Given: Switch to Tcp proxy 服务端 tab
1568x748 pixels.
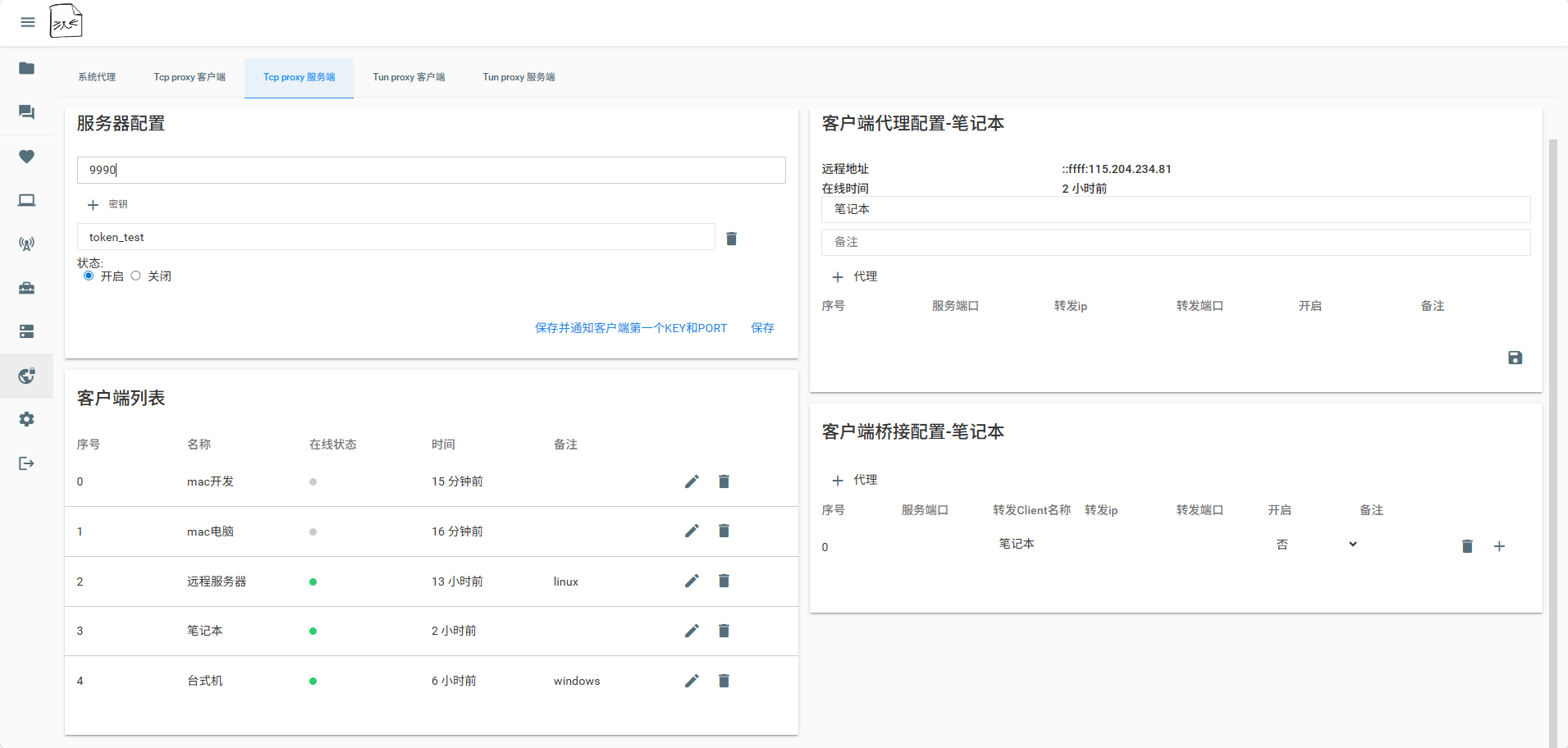Looking at the screenshot, I should point(299,77).
